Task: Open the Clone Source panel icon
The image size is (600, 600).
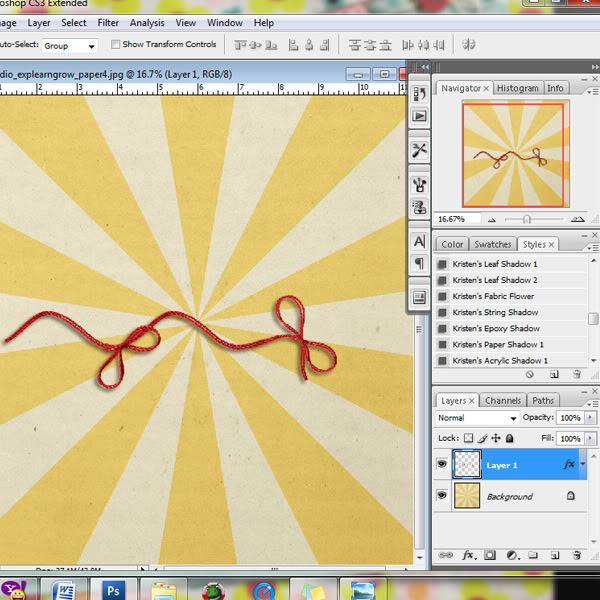Action: 419,207
